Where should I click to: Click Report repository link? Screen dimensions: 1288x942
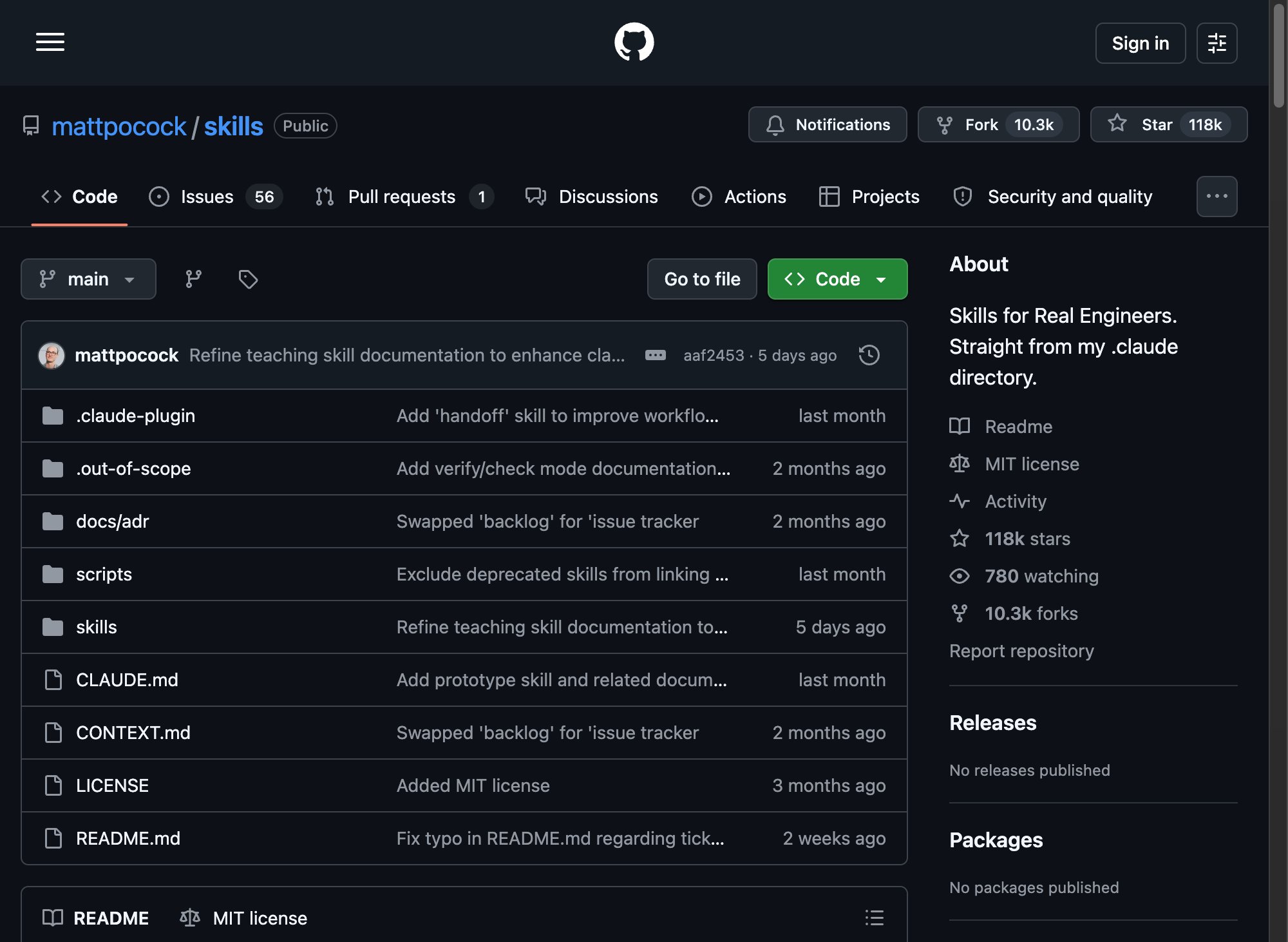click(x=1021, y=651)
